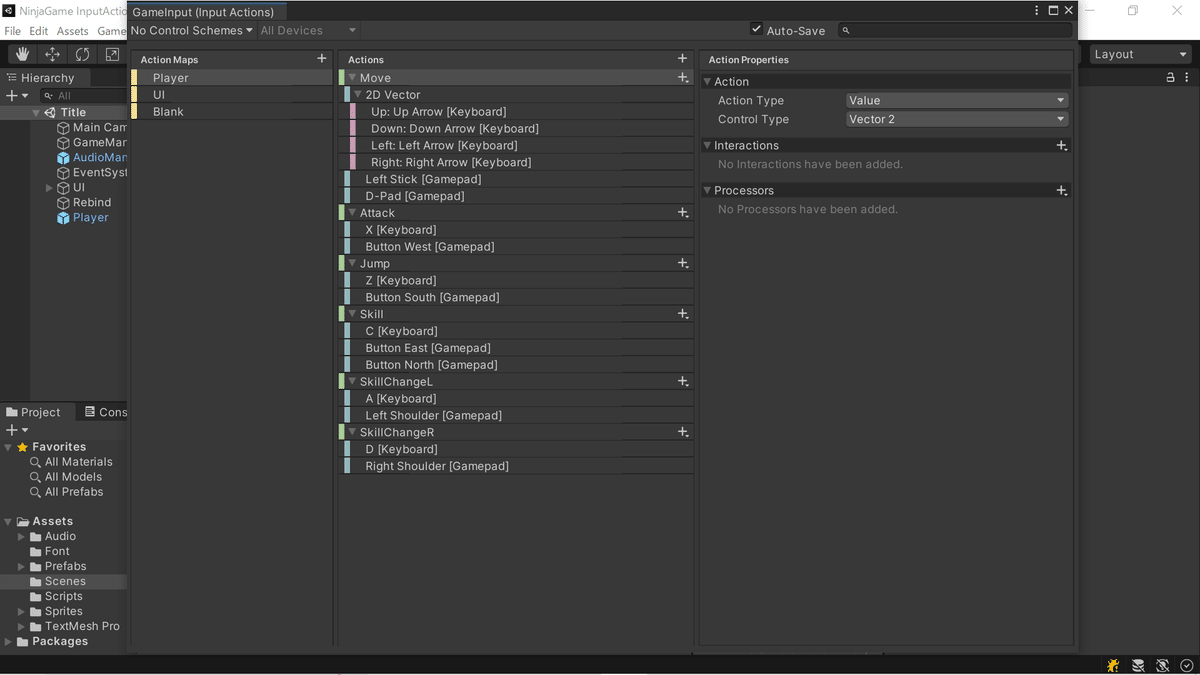This screenshot has width=1200, height=675.
Task: Select the Player action map
Action: (232, 78)
